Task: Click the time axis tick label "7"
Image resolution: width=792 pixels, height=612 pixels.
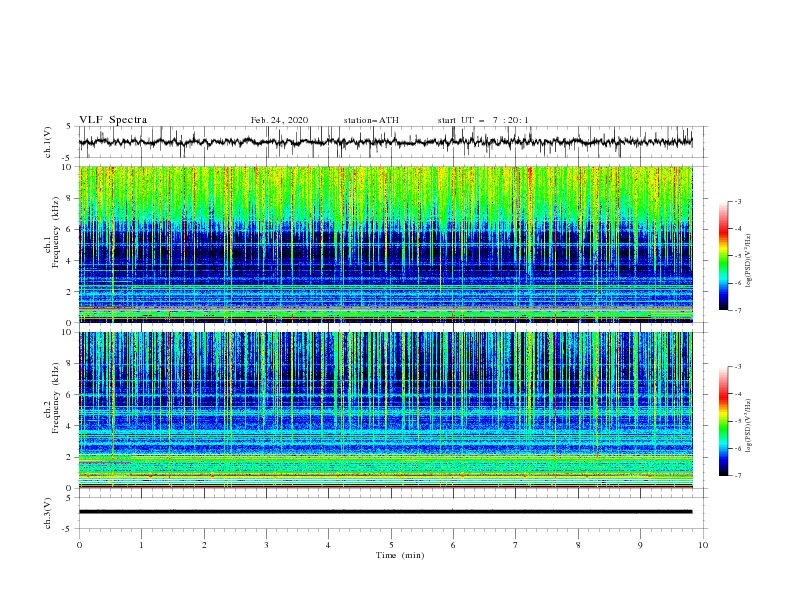Action: [516, 545]
